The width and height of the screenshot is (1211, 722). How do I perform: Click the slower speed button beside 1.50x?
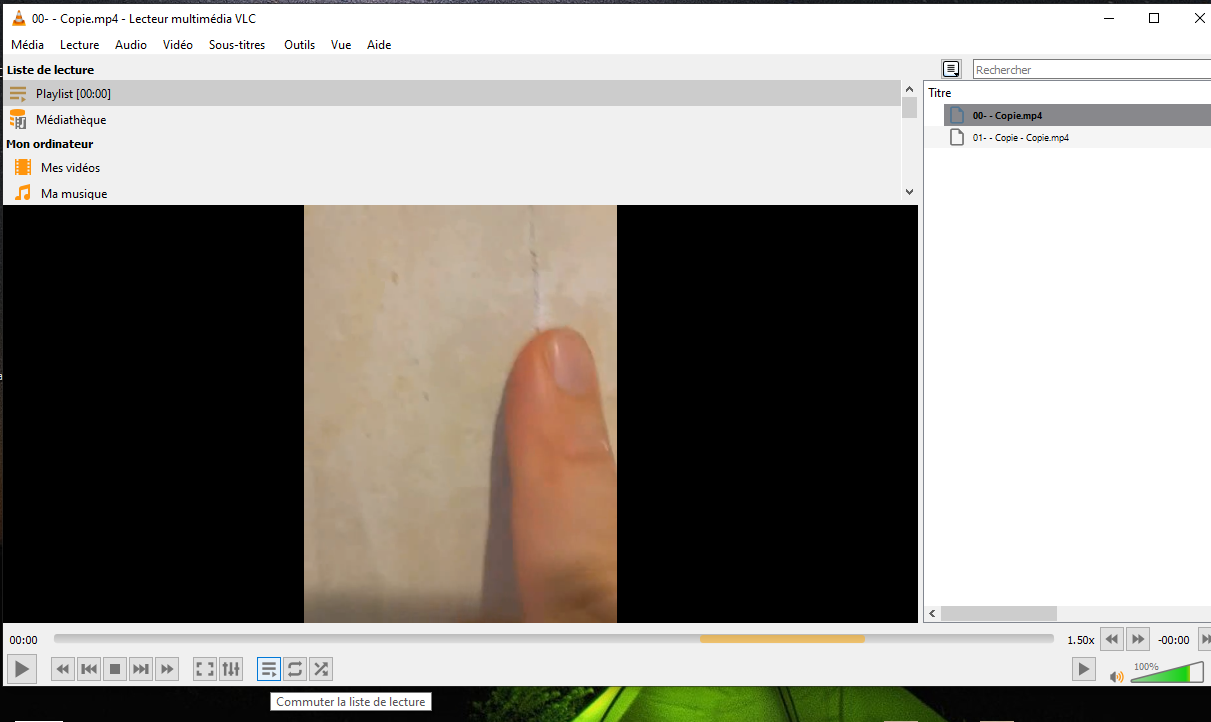(1112, 639)
